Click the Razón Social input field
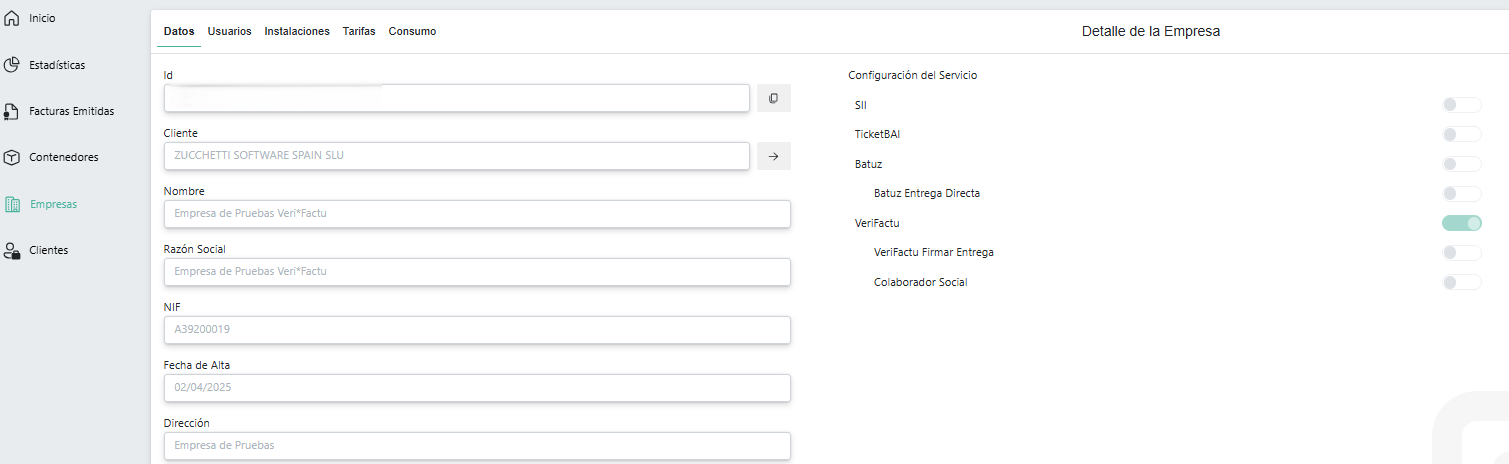The height and width of the screenshot is (464, 1509). click(477, 272)
